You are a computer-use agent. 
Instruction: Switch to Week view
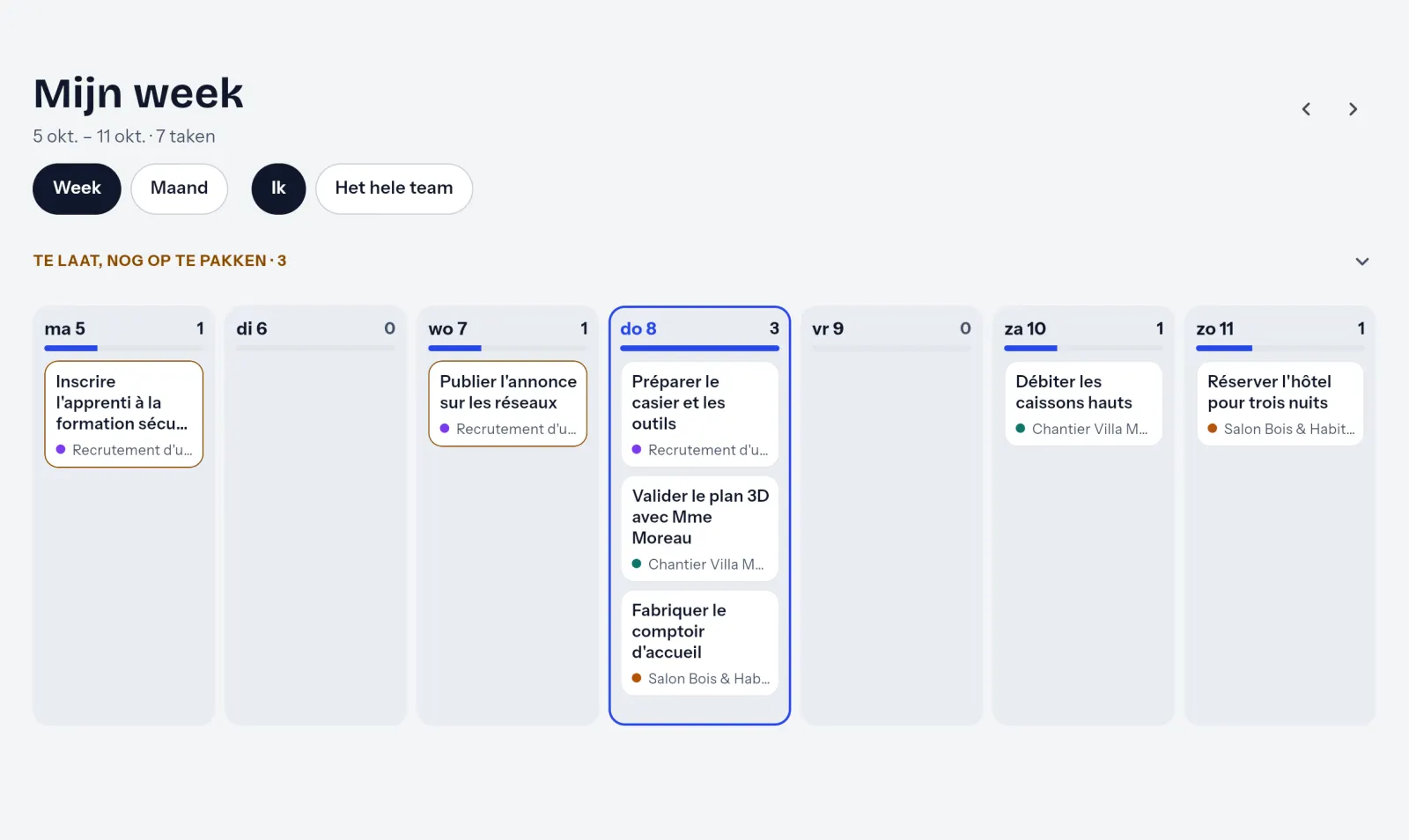pyautogui.click(x=77, y=188)
